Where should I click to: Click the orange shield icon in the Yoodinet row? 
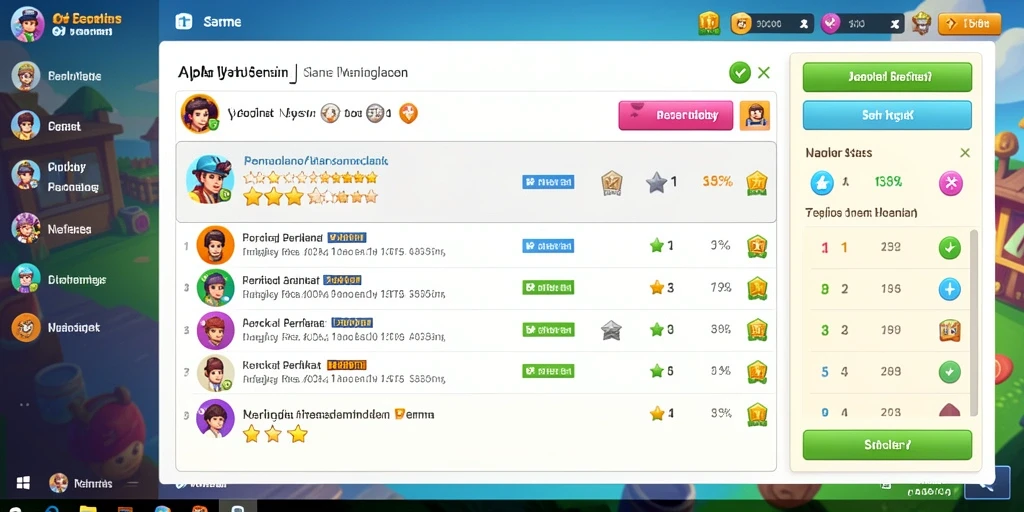point(408,114)
